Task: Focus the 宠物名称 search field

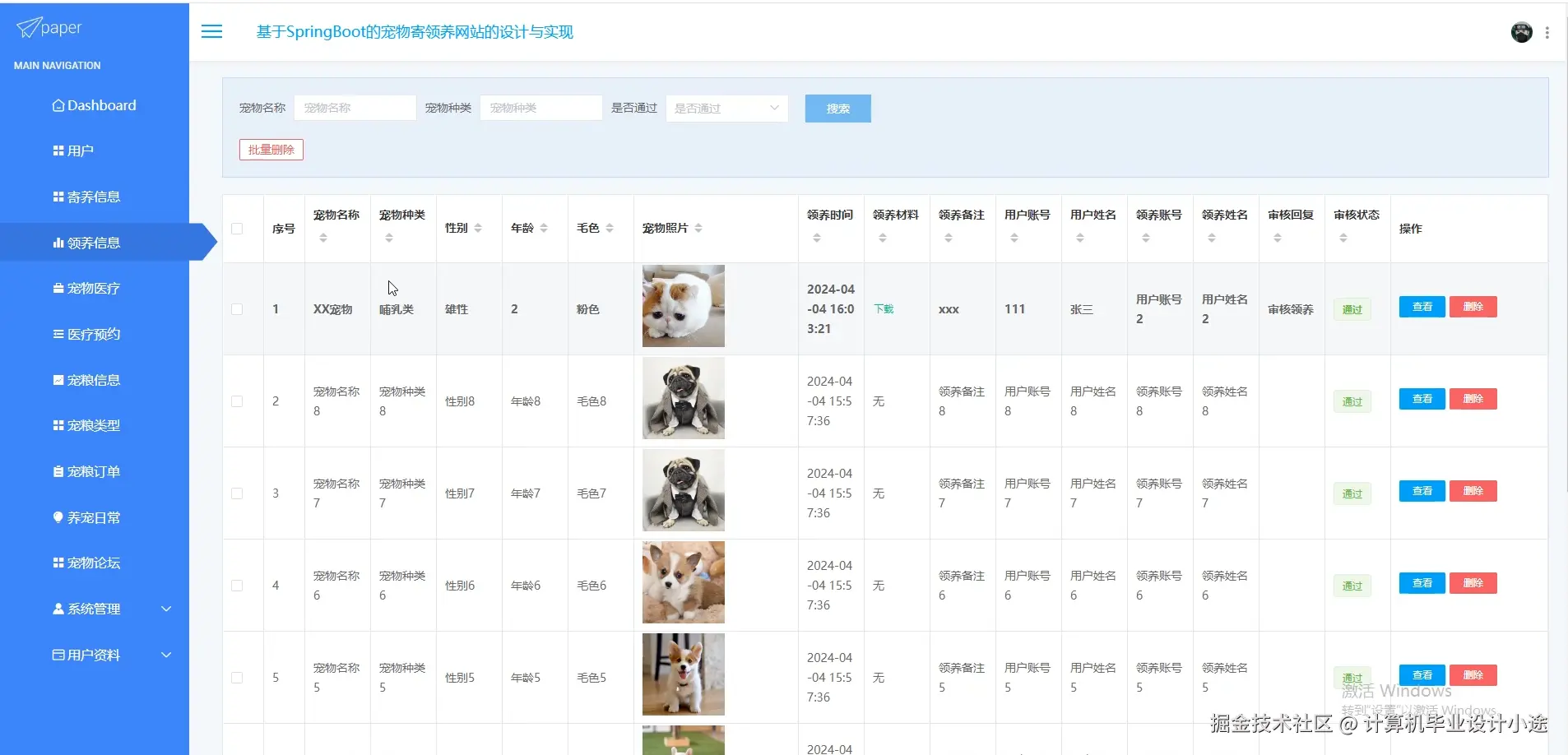Action: [355, 108]
